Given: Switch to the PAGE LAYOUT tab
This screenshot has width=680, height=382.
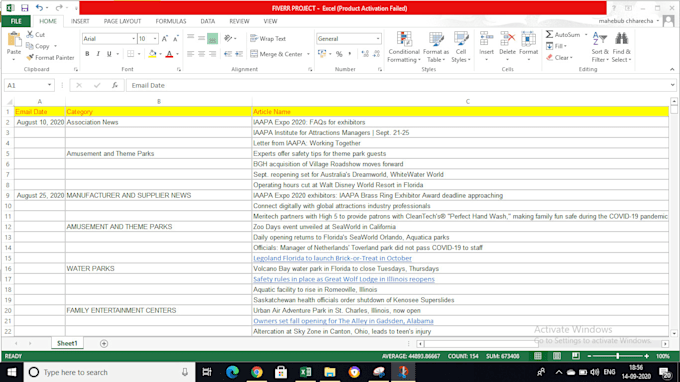Looking at the screenshot, I should (122, 21).
